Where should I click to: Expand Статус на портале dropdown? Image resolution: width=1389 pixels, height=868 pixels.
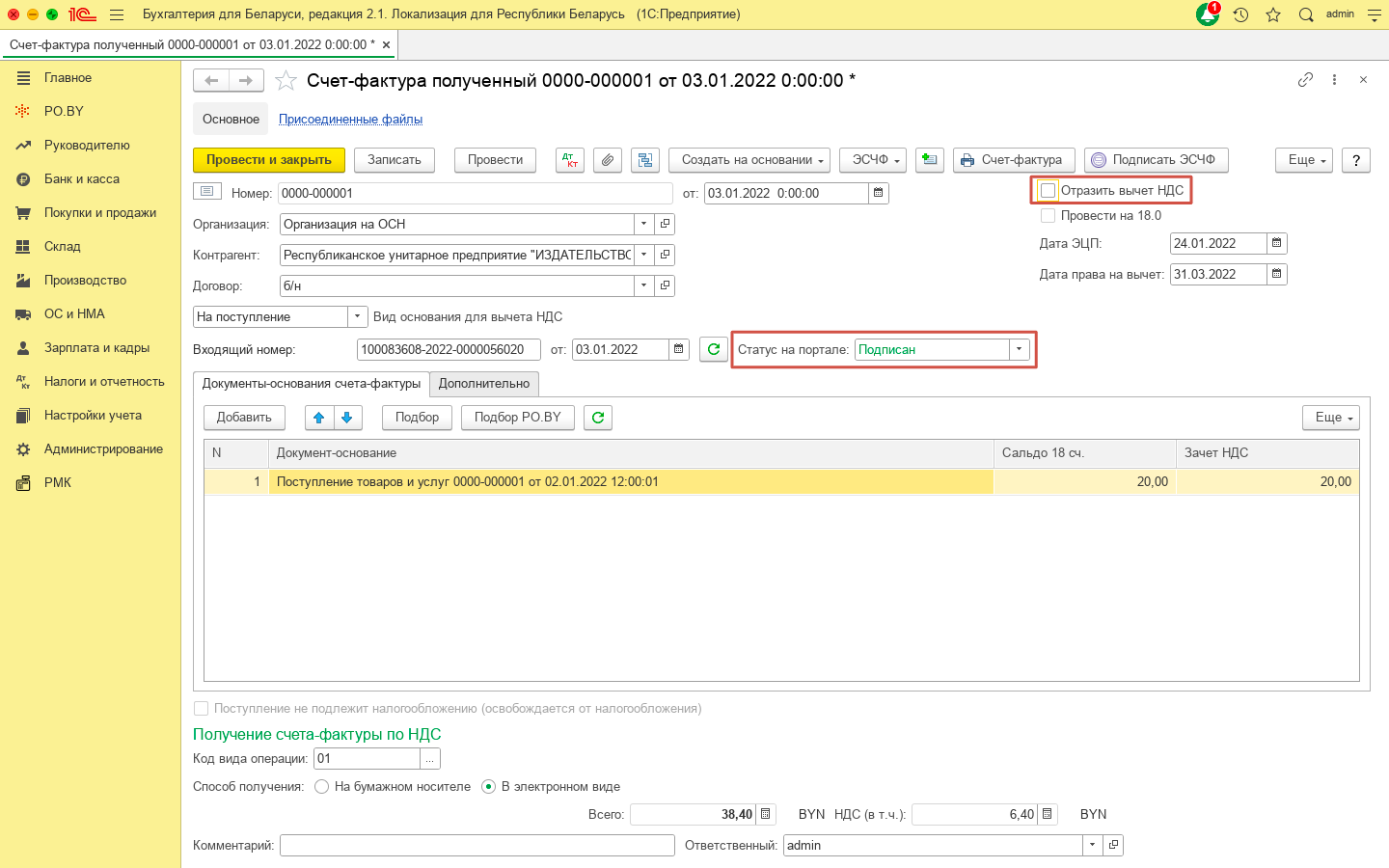pos(1019,349)
